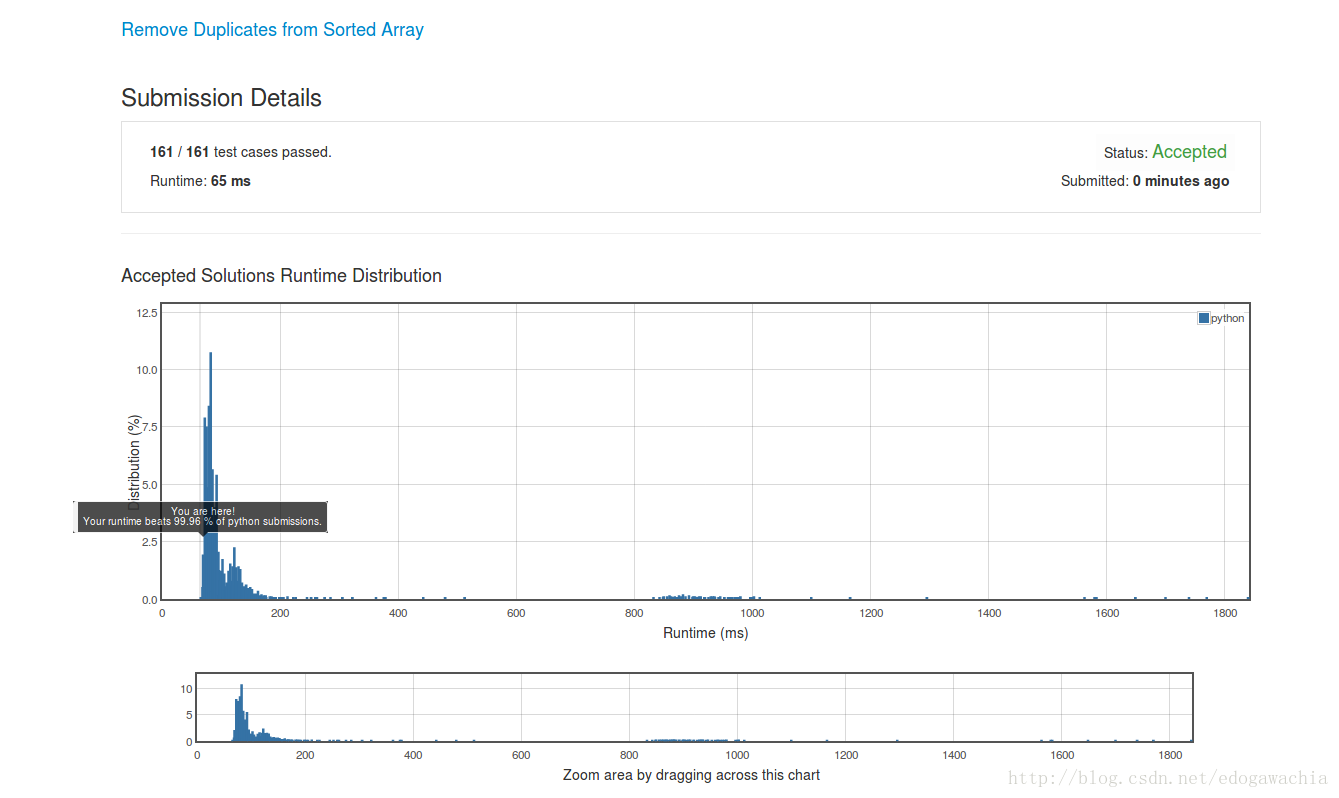Screen dimensions: 1339x798
Task: Click Accepted Solutions Runtime Distribution heading
Action: [x=281, y=275]
